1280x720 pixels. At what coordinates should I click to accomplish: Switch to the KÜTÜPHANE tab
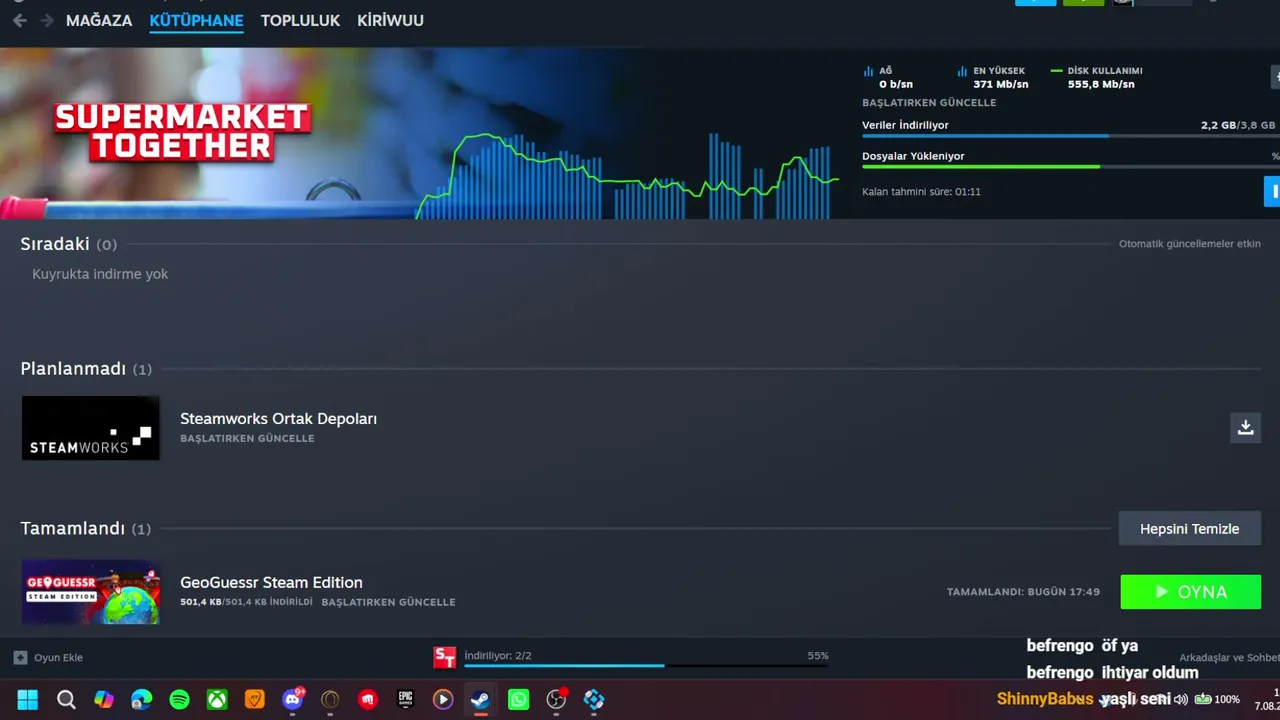click(196, 20)
